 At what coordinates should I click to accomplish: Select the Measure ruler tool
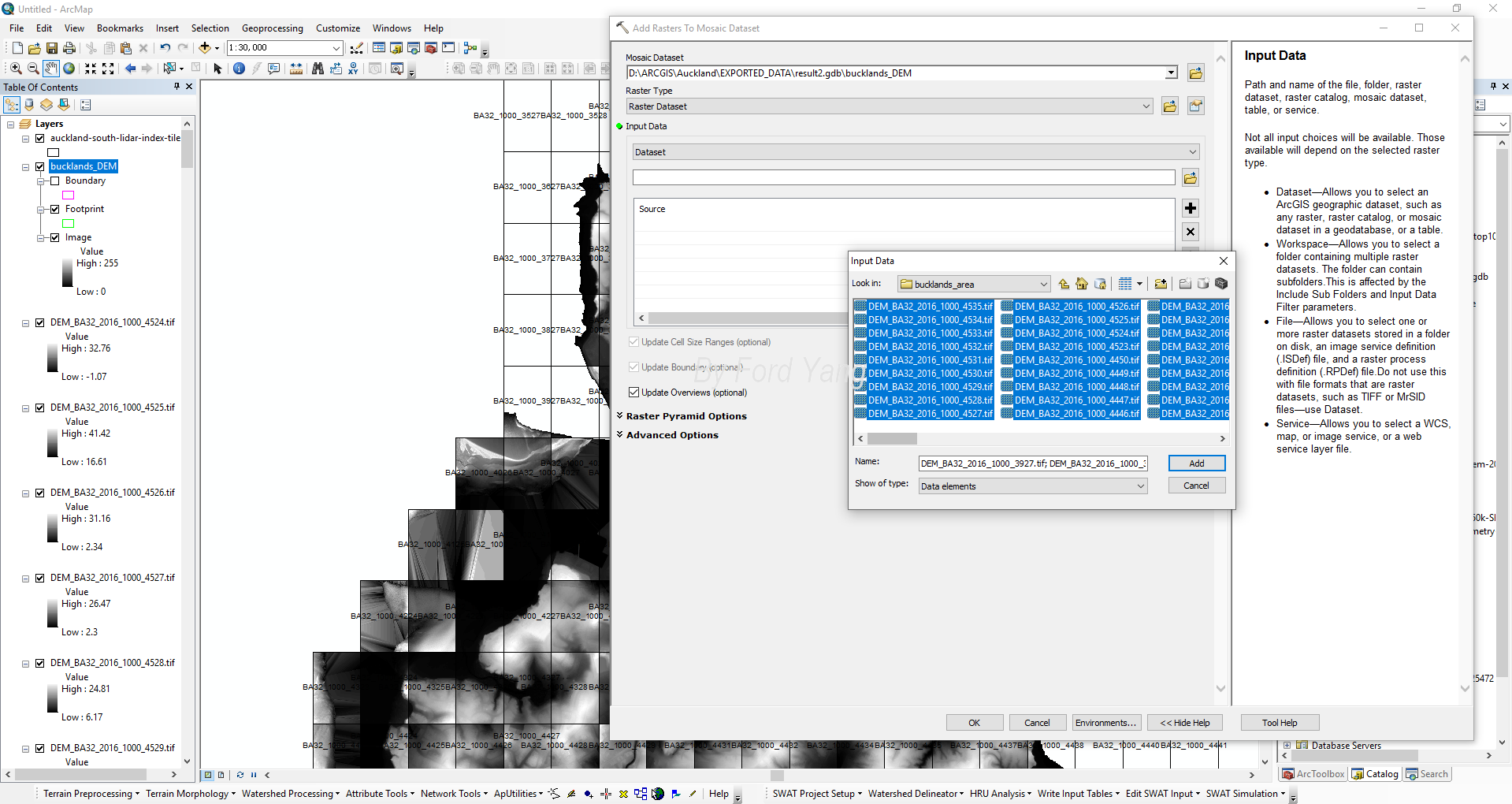[x=295, y=69]
